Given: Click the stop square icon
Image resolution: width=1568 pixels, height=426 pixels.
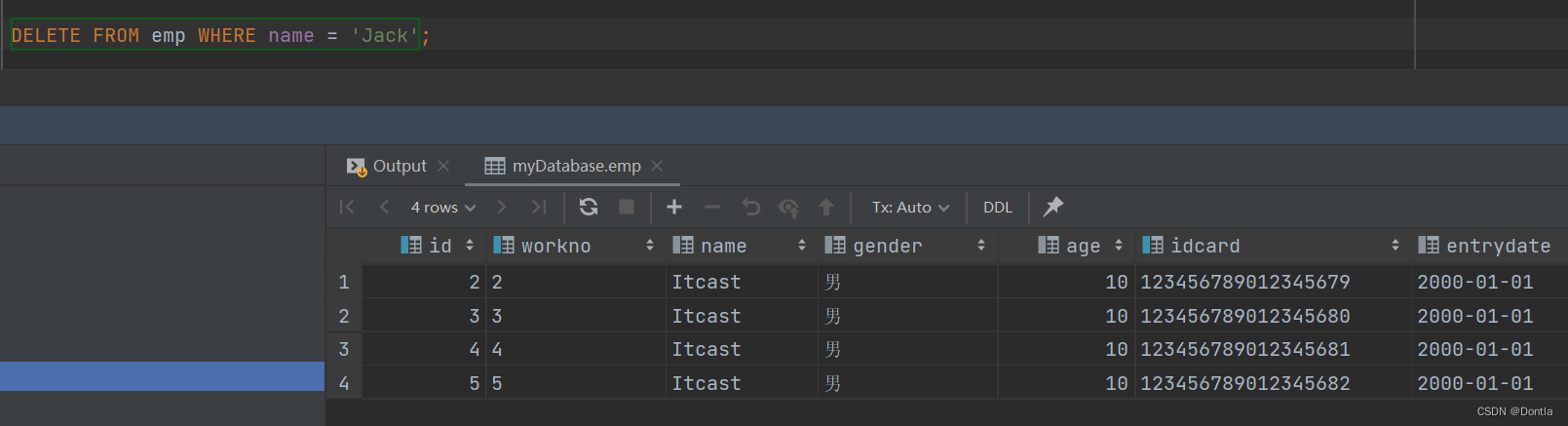Looking at the screenshot, I should 627,207.
